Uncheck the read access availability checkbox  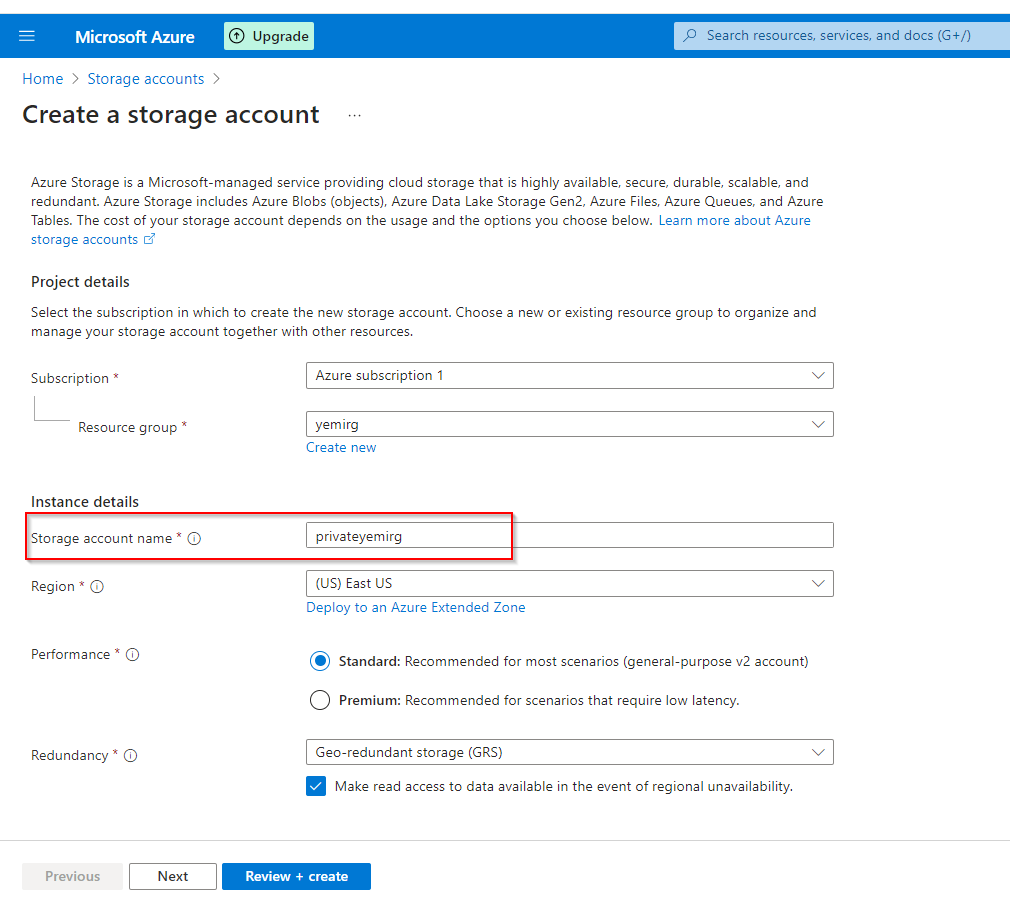click(316, 786)
